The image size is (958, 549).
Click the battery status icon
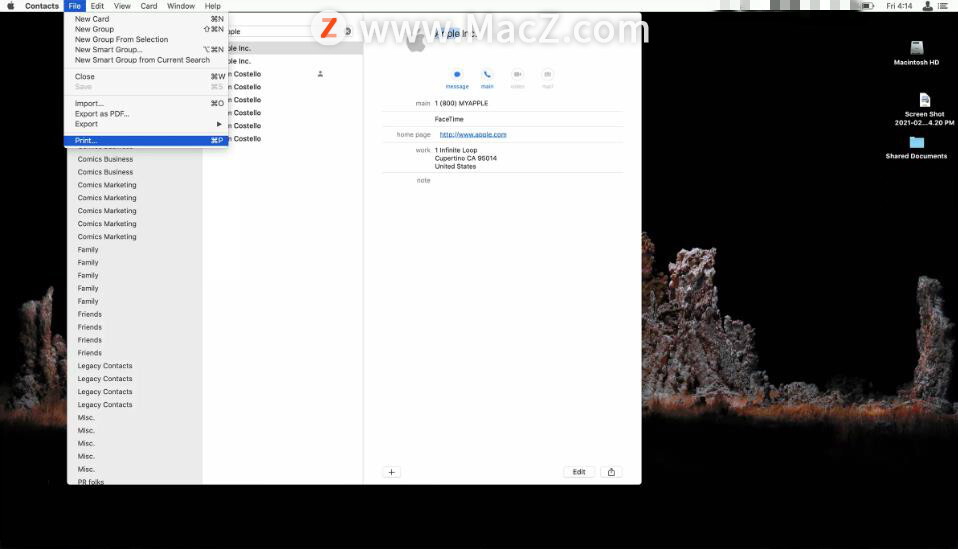tap(867, 6)
